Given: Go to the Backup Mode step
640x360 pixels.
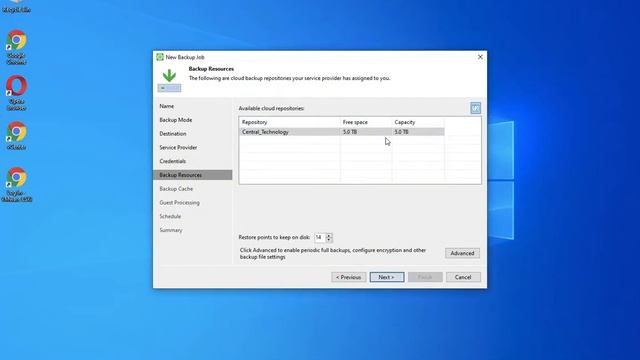Looking at the screenshot, I should pyautogui.click(x=176, y=120).
